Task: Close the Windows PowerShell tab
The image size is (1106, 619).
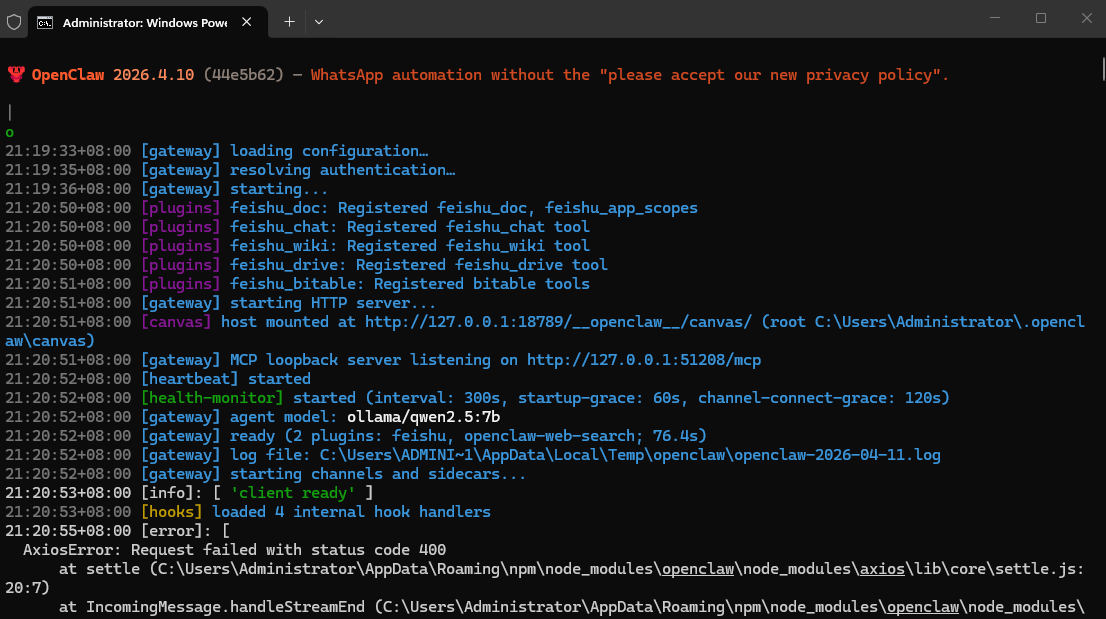Action: pos(246,22)
